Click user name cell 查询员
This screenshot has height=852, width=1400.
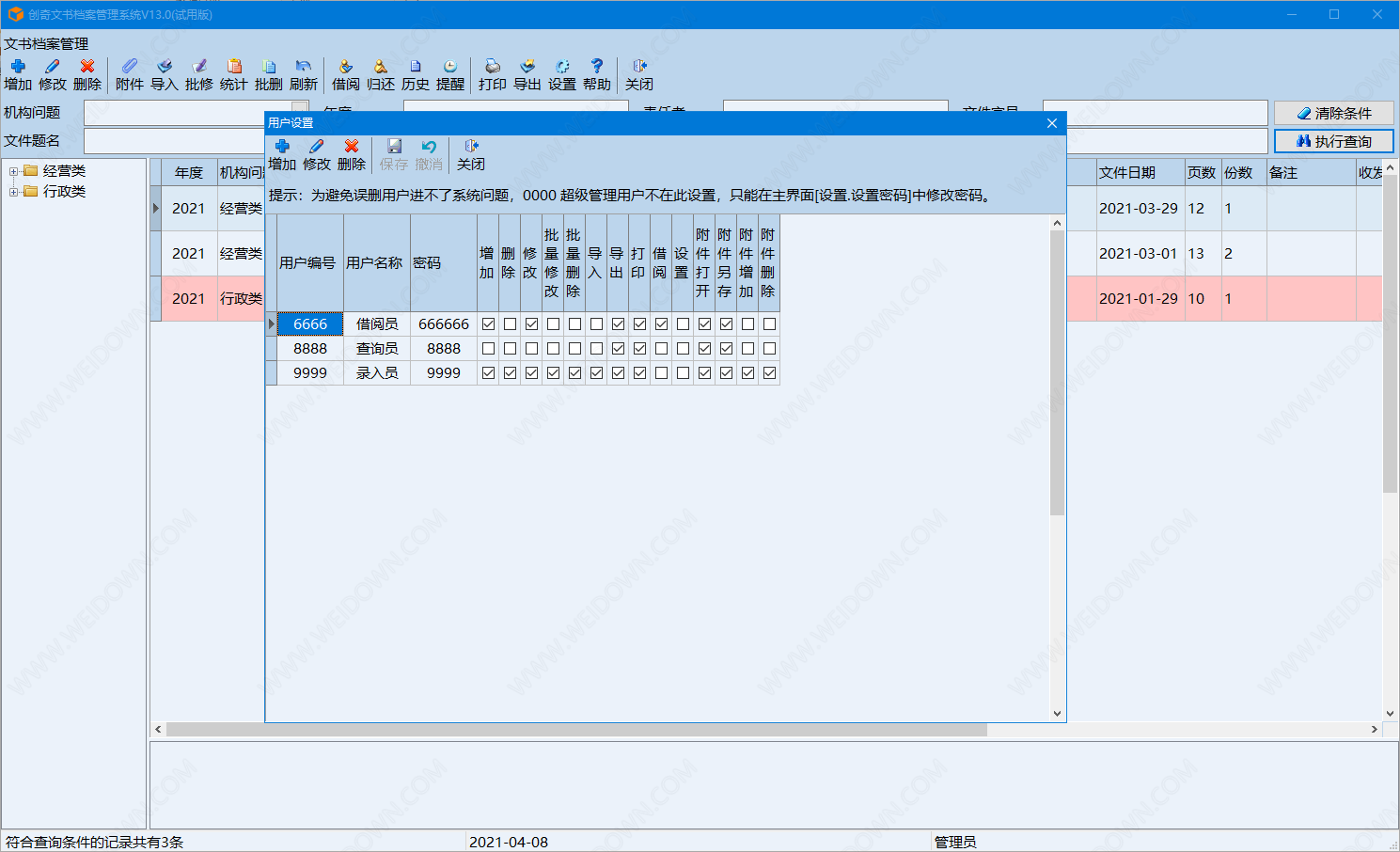[377, 348]
